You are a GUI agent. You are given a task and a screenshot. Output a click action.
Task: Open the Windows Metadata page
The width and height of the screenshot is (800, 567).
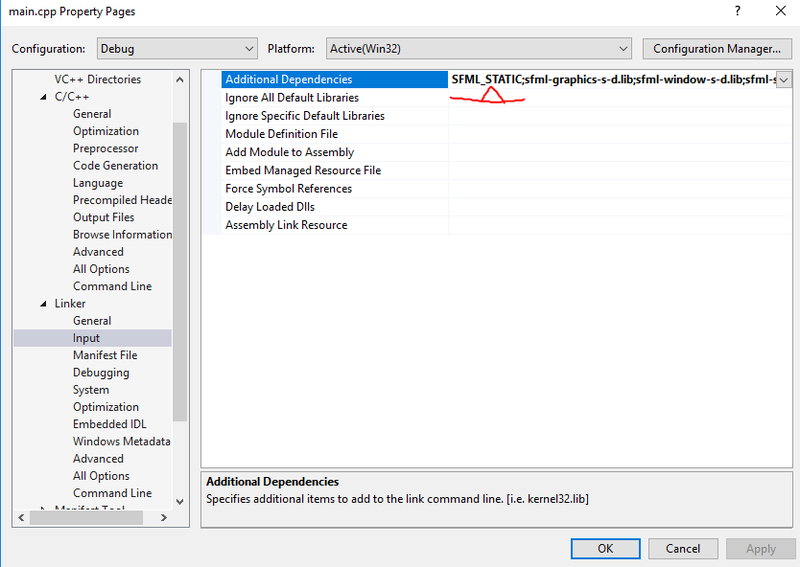pyautogui.click(x=121, y=441)
